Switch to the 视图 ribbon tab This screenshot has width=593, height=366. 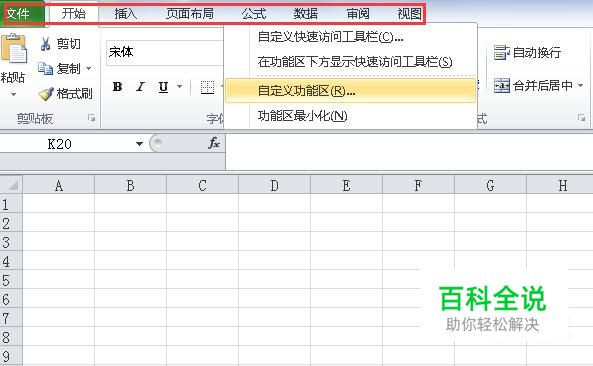[x=409, y=14]
